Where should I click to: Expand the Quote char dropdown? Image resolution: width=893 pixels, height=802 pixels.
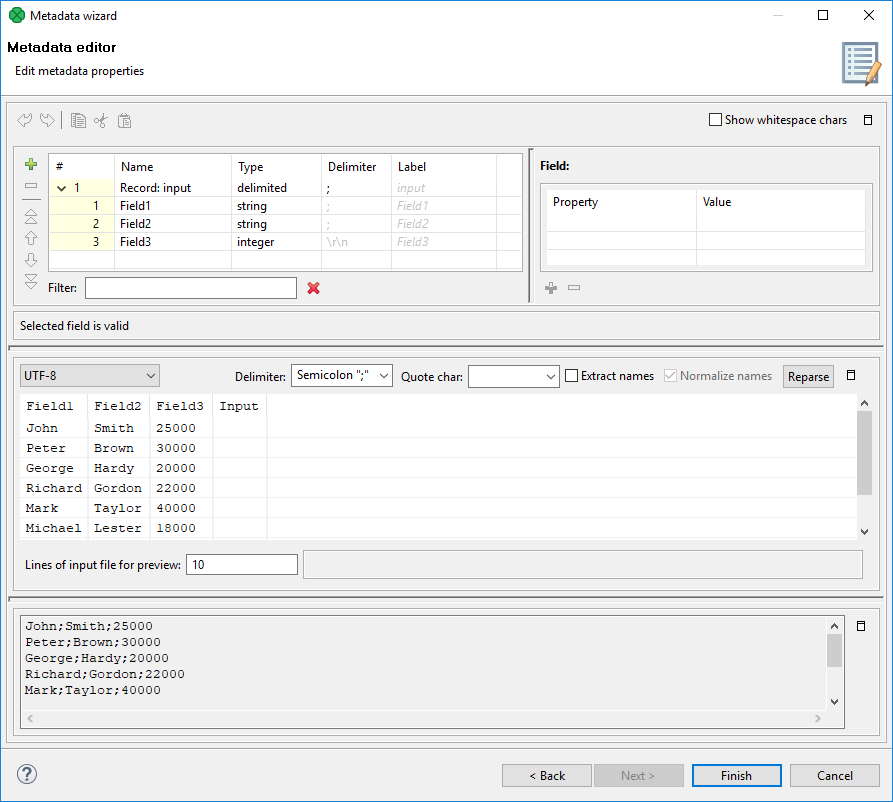pos(513,376)
